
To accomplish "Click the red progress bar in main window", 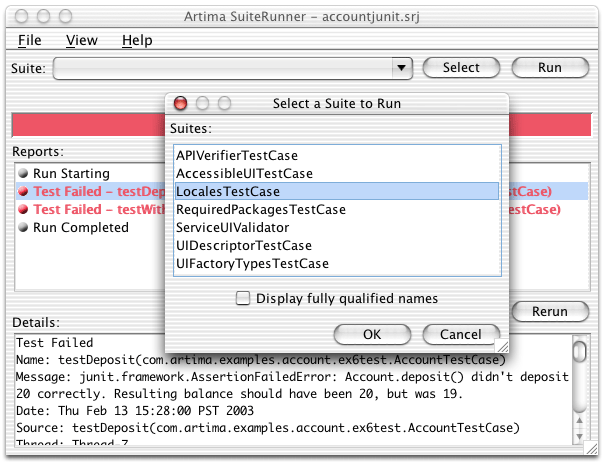I will tap(89, 125).
